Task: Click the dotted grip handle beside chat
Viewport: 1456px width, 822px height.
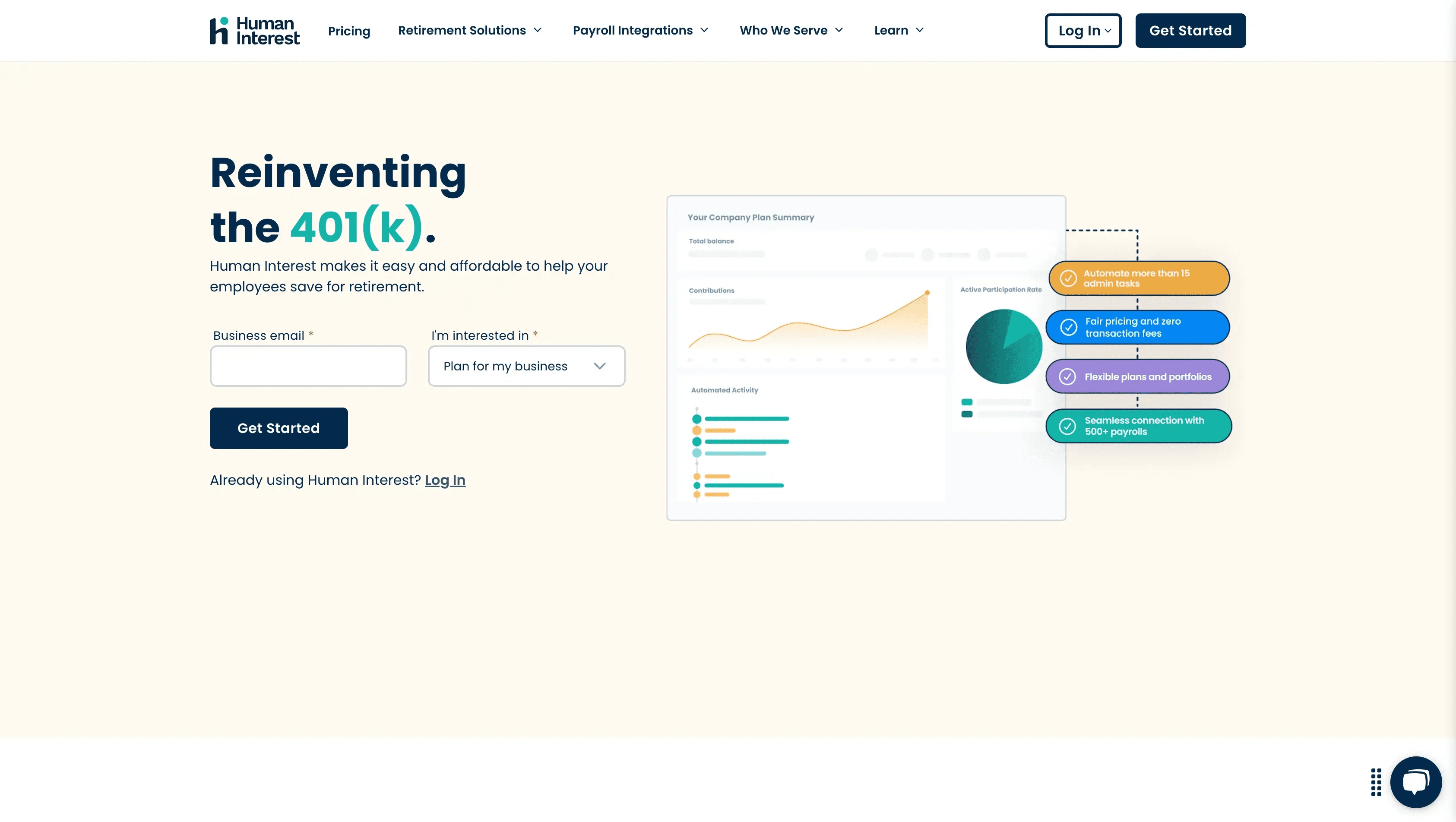Action: tap(1376, 782)
